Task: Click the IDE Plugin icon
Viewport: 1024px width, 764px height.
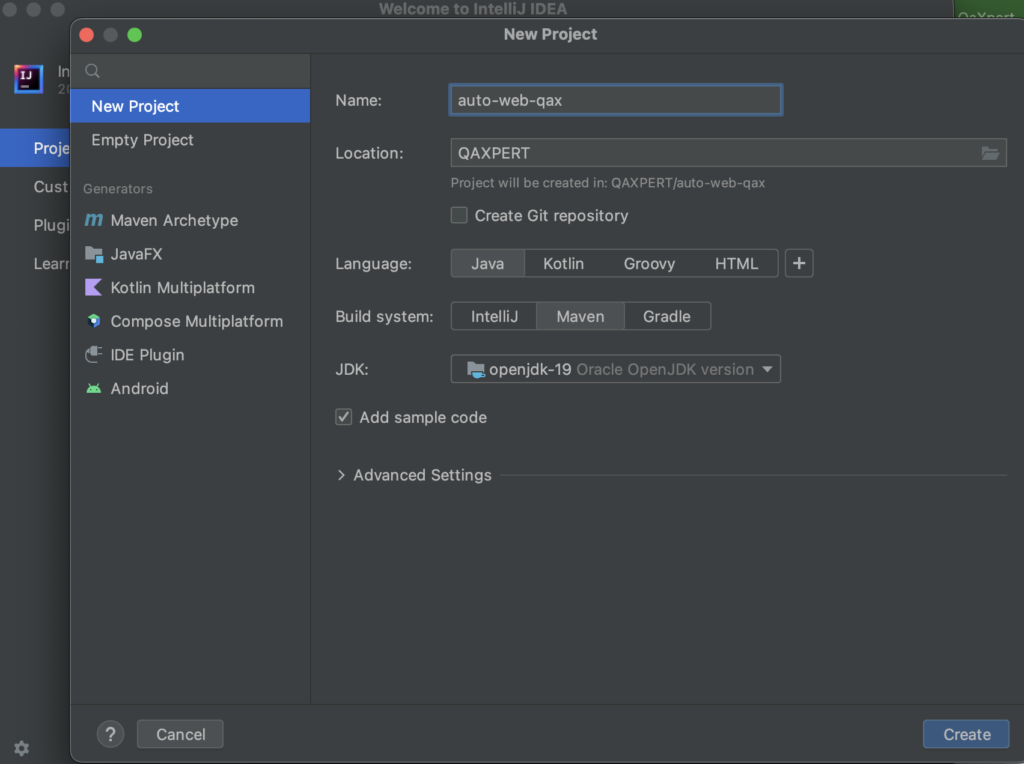Action: [94, 355]
